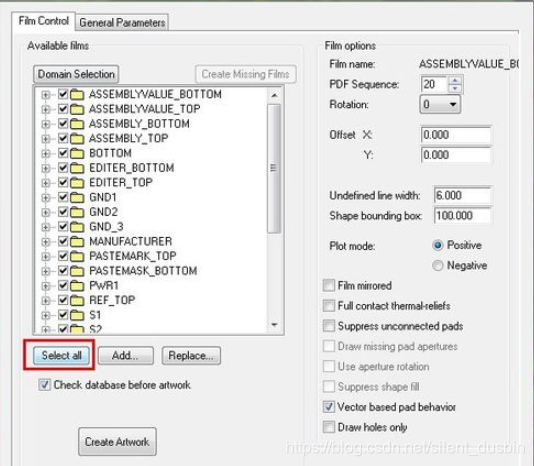Expand the ASSEMBLY_BOTTOM tree node
This screenshot has height=466, width=534.
point(45,124)
